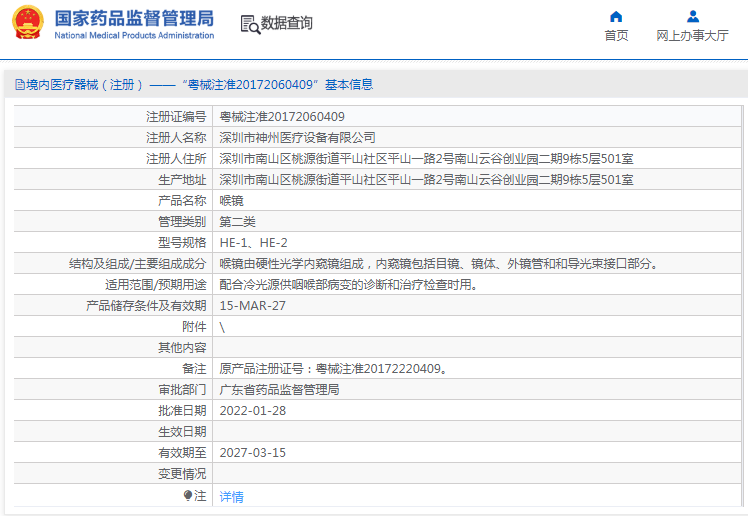Open the 数据查询 menu label

click(287, 23)
